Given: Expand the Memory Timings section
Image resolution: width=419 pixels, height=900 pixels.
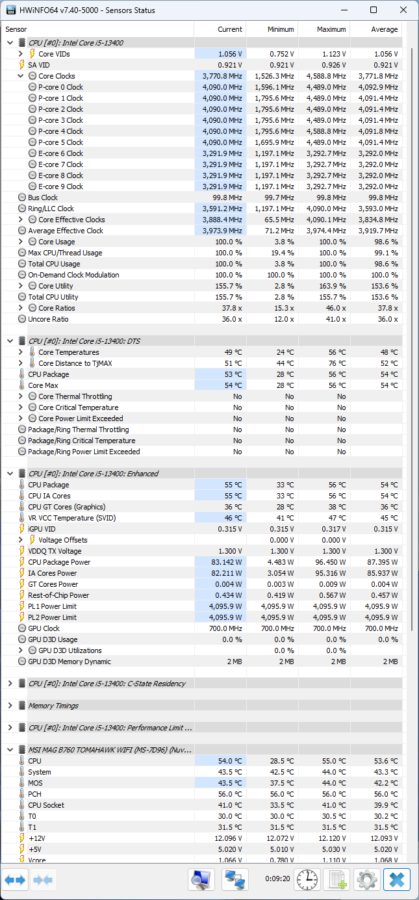Looking at the screenshot, I should (x=10, y=705).
